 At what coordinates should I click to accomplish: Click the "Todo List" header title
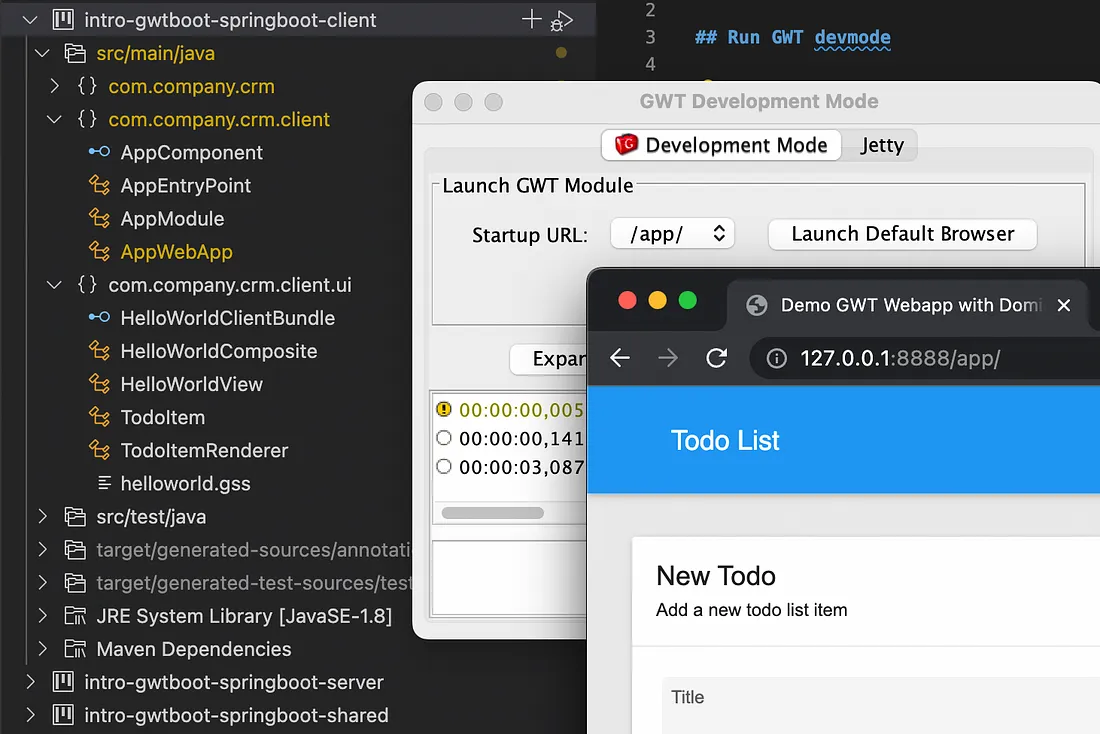coord(725,441)
